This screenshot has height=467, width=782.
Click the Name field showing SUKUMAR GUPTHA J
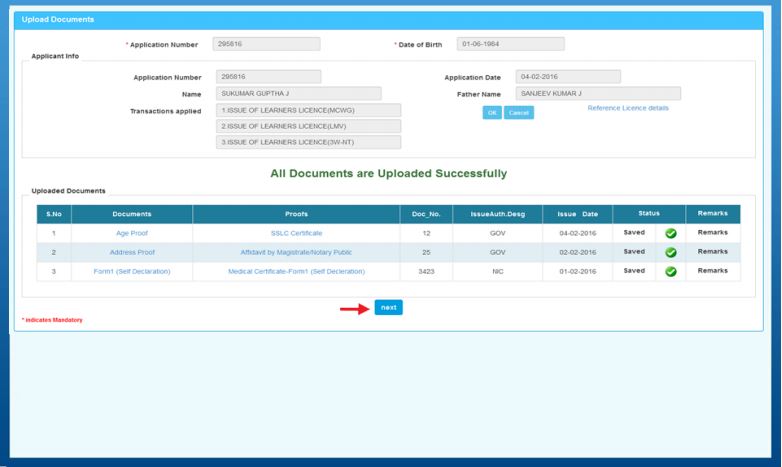(x=285, y=94)
